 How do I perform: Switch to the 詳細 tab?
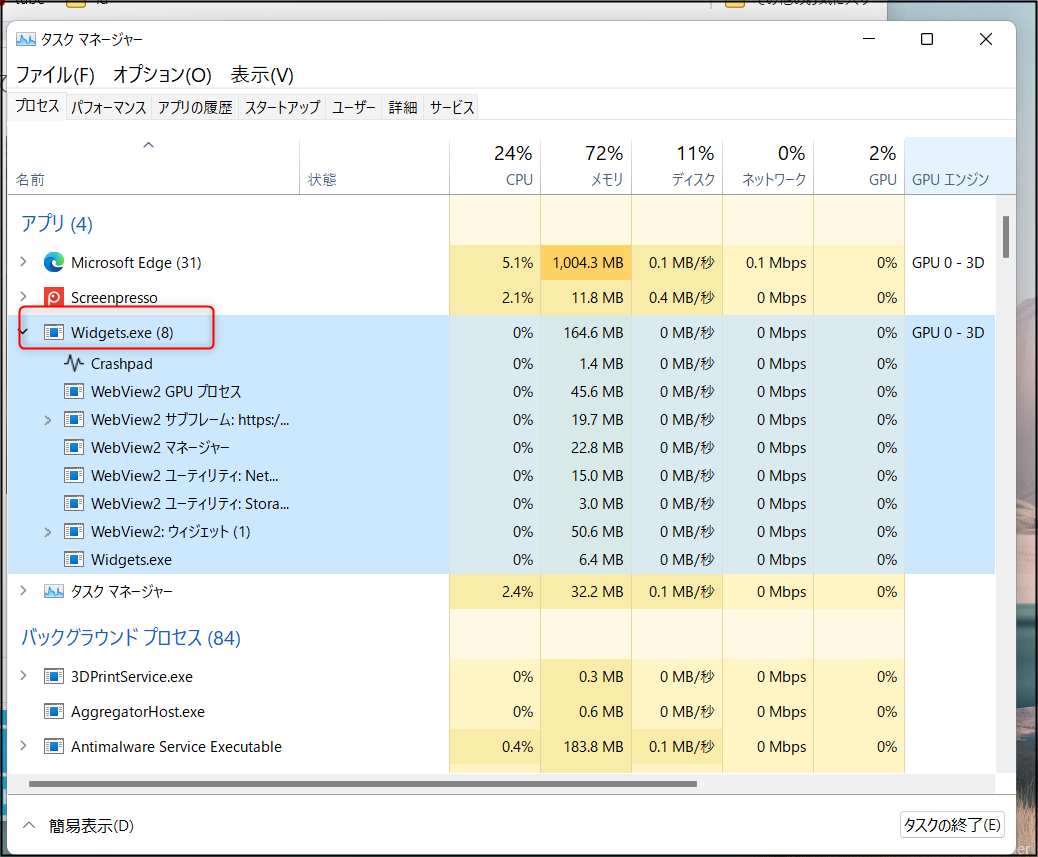click(x=402, y=107)
